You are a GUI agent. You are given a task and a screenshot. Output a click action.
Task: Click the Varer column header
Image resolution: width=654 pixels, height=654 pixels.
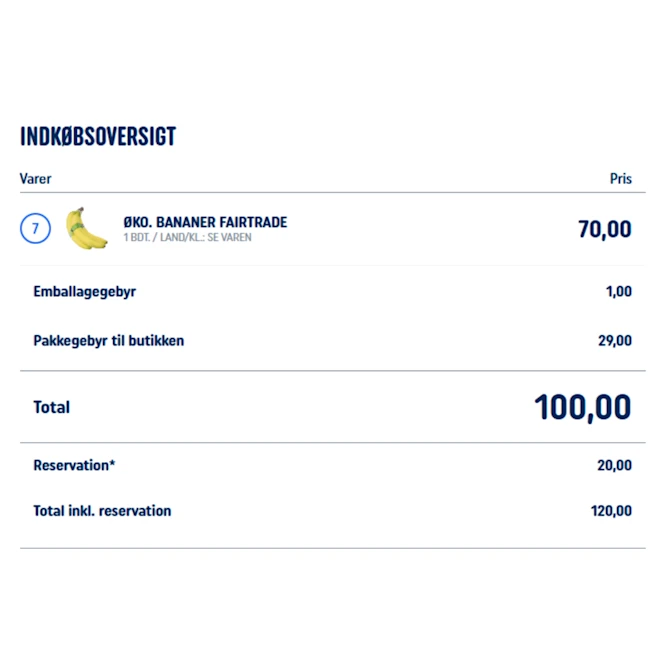[35, 179]
